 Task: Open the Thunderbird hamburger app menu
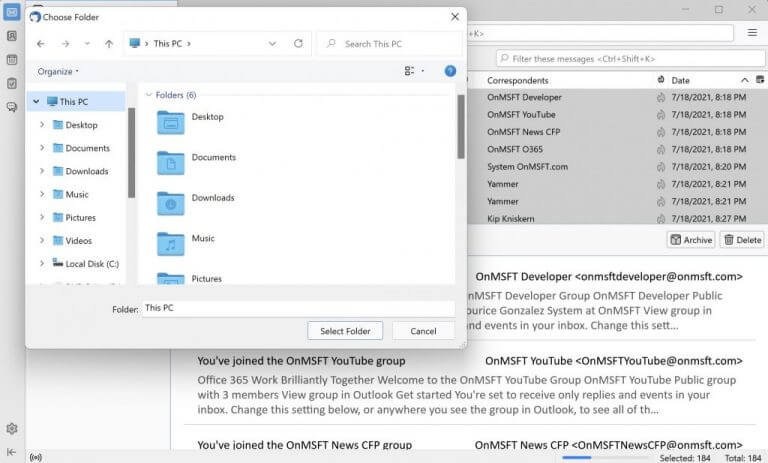tap(752, 33)
